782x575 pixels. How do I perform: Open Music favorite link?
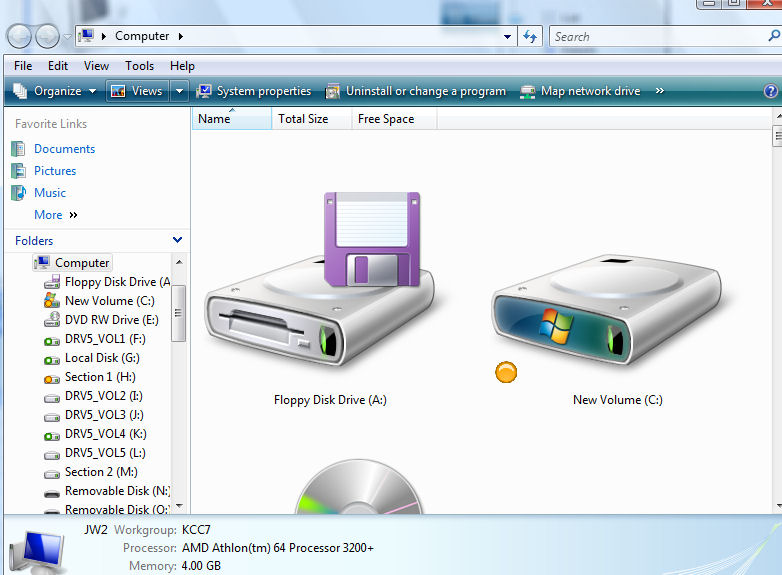tap(50, 192)
